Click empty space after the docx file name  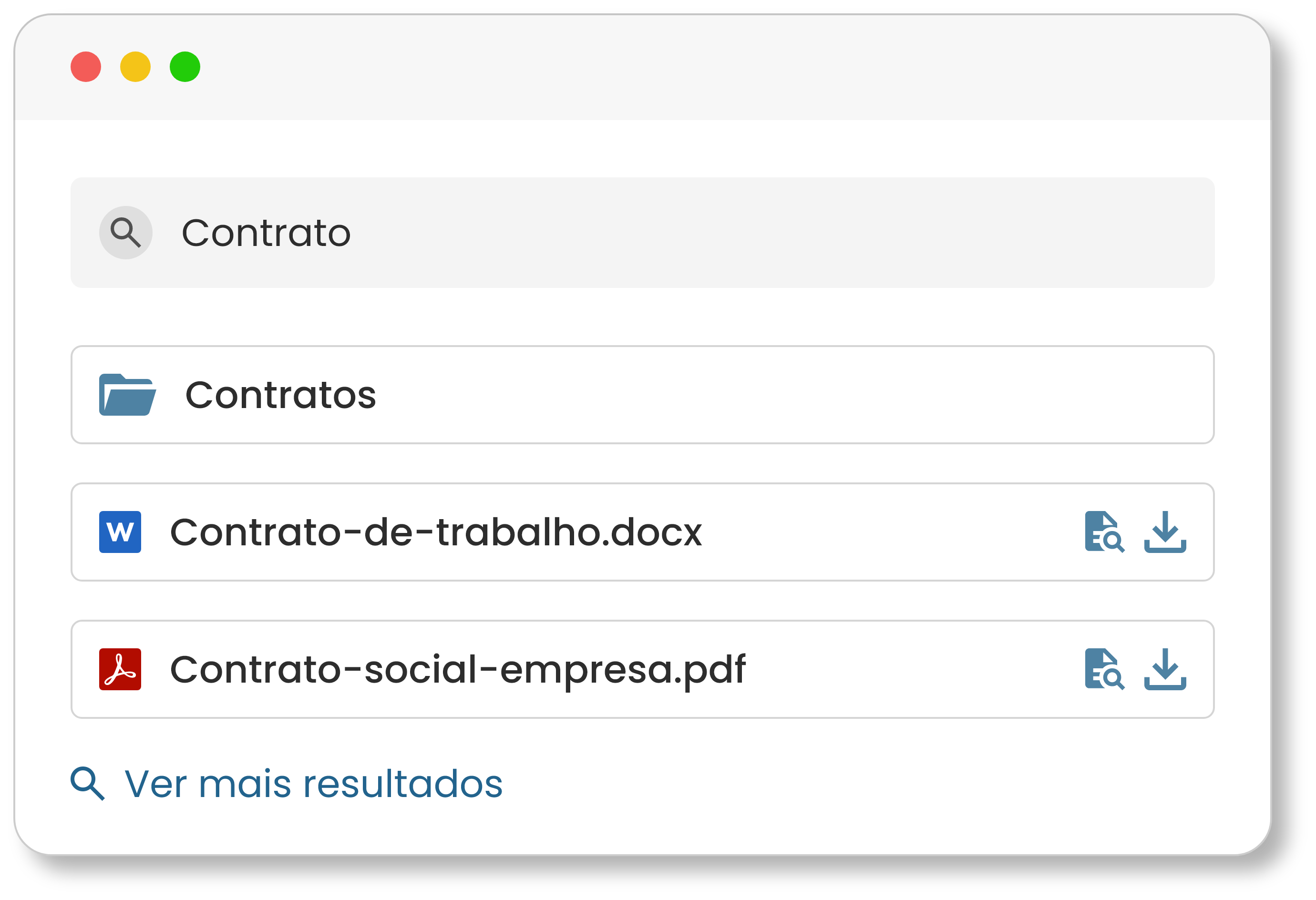889,532
